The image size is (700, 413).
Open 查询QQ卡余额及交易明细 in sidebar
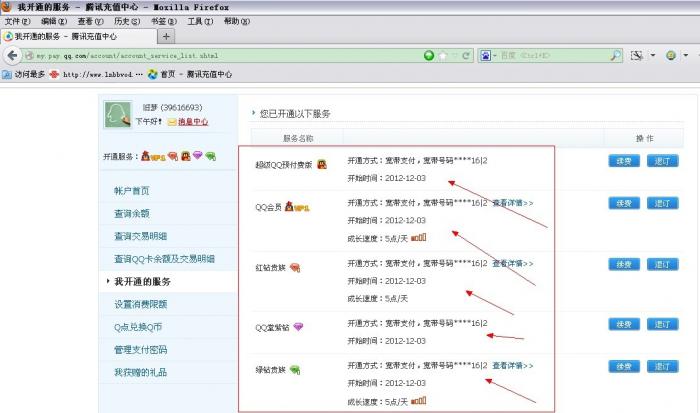point(164,259)
